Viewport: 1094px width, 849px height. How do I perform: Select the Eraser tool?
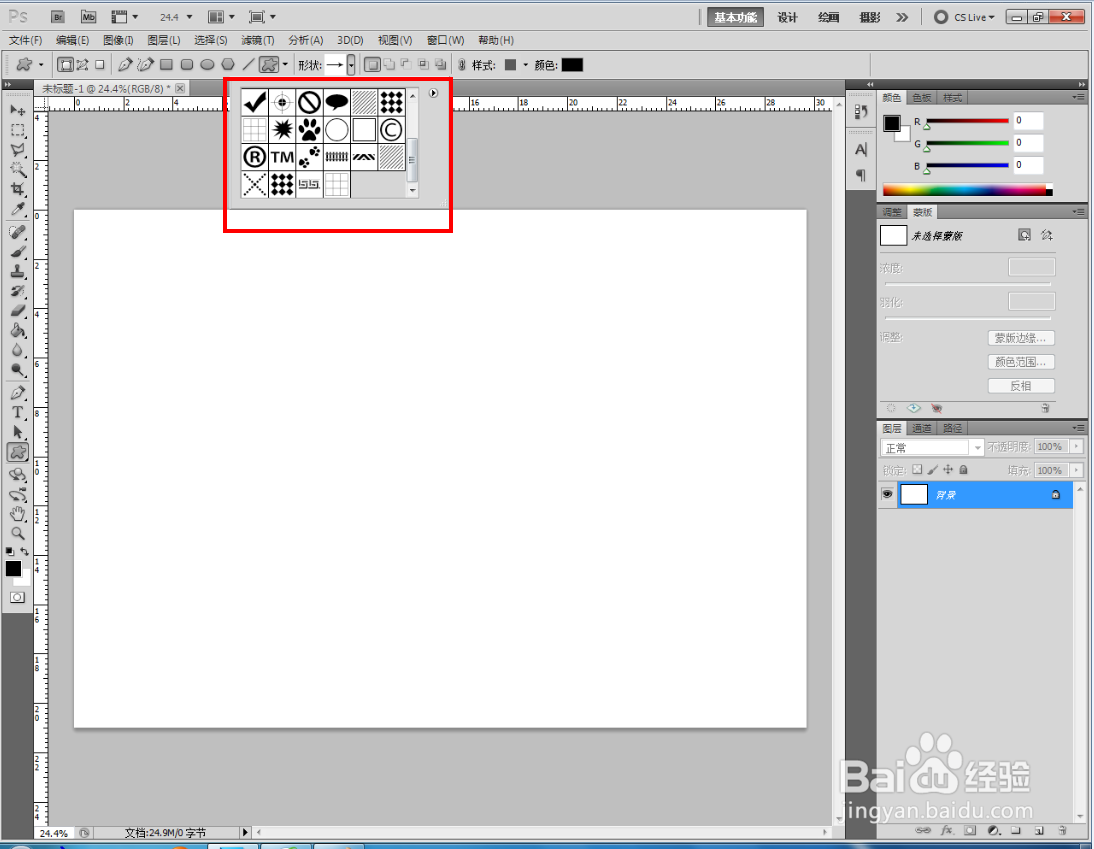click(17, 310)
